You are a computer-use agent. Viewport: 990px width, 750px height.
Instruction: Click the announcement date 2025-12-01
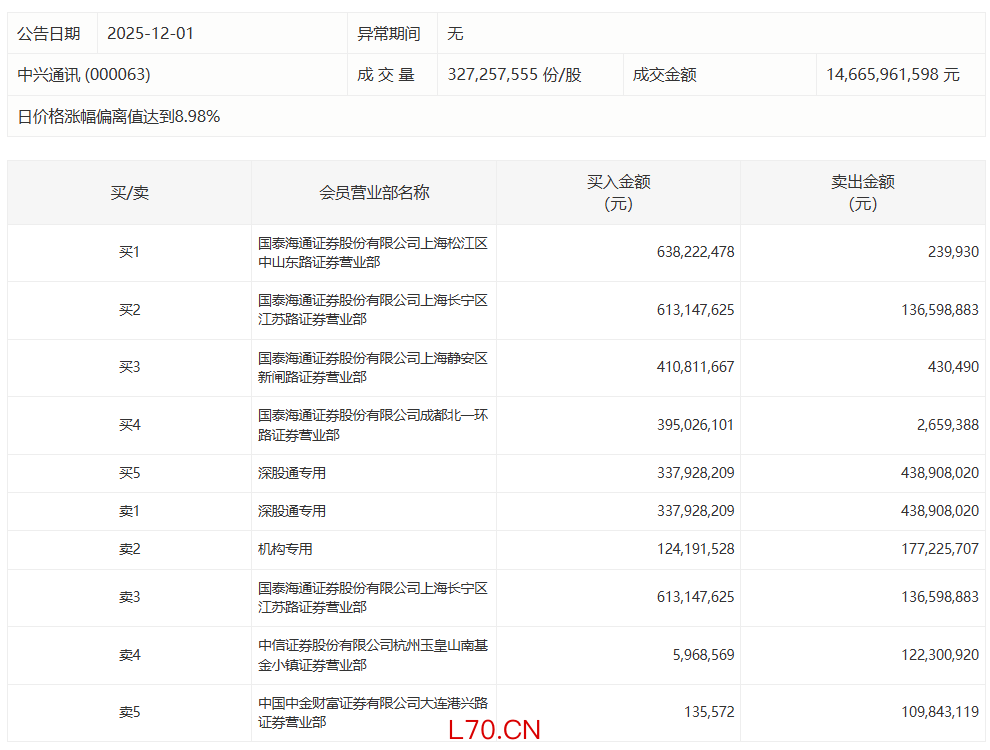coord(150,33)
